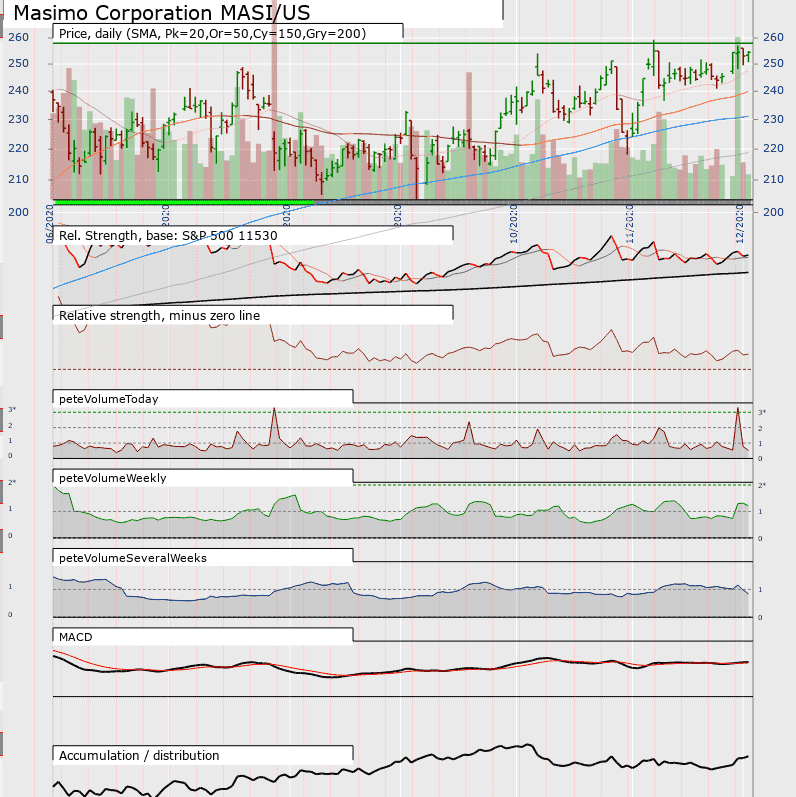Click the 'peteVolumeSeveralWeeks' panel label

133,558
